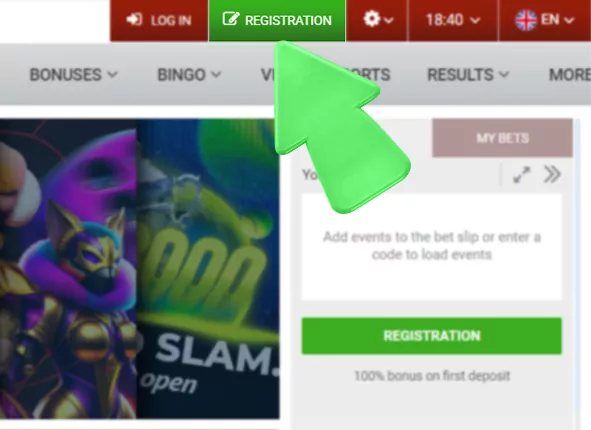The height and width of the screenshot is (430, 591).
Task: Click Registration button in top bar
Action: click(x=277, y=20)
